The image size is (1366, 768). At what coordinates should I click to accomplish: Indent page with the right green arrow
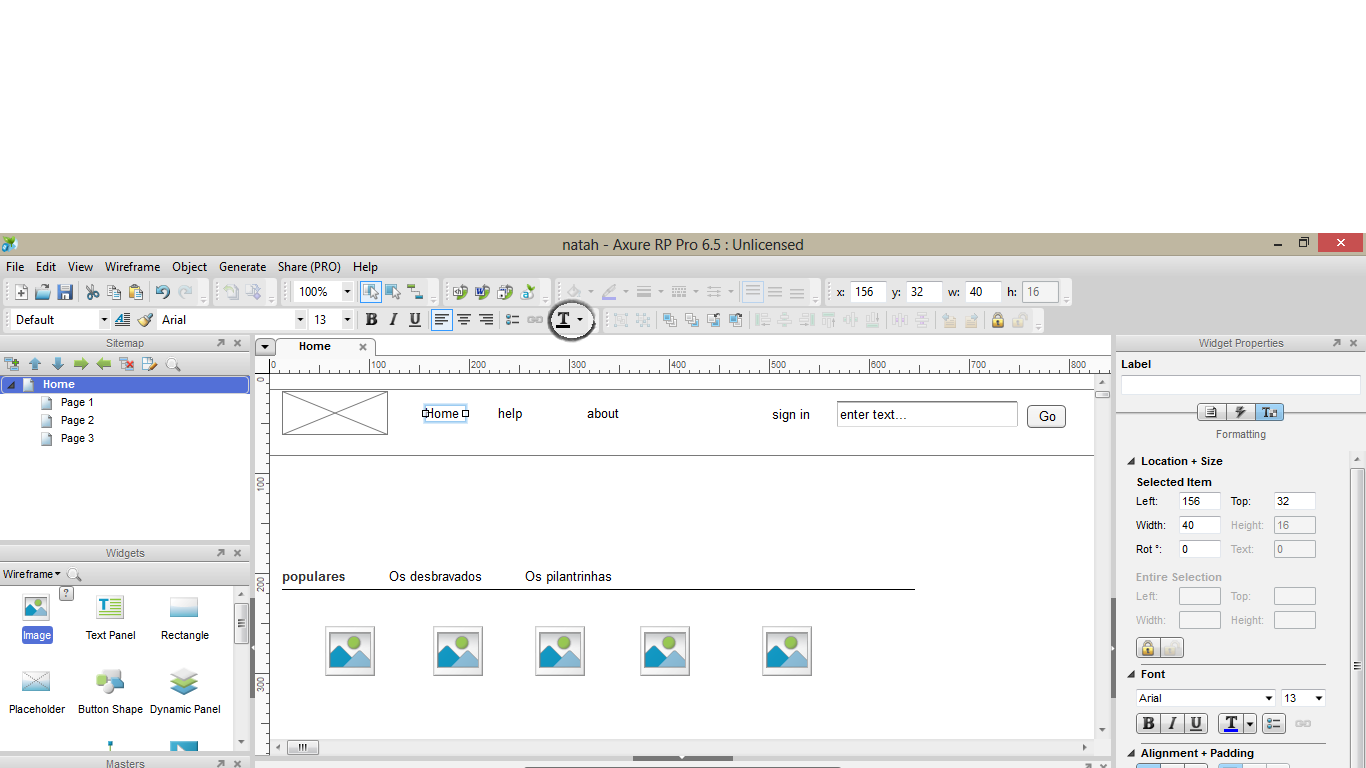(81, 364)
